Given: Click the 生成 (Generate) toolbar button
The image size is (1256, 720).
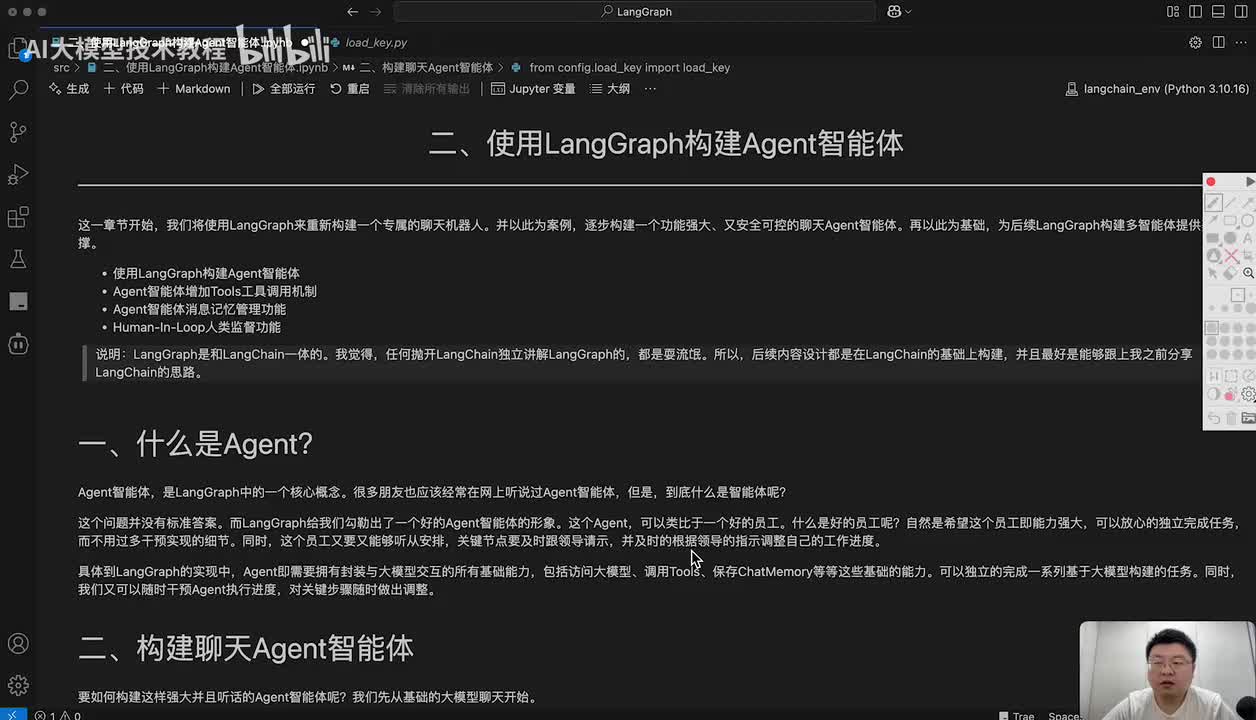Looking at the screenshot, I should 69,89.
